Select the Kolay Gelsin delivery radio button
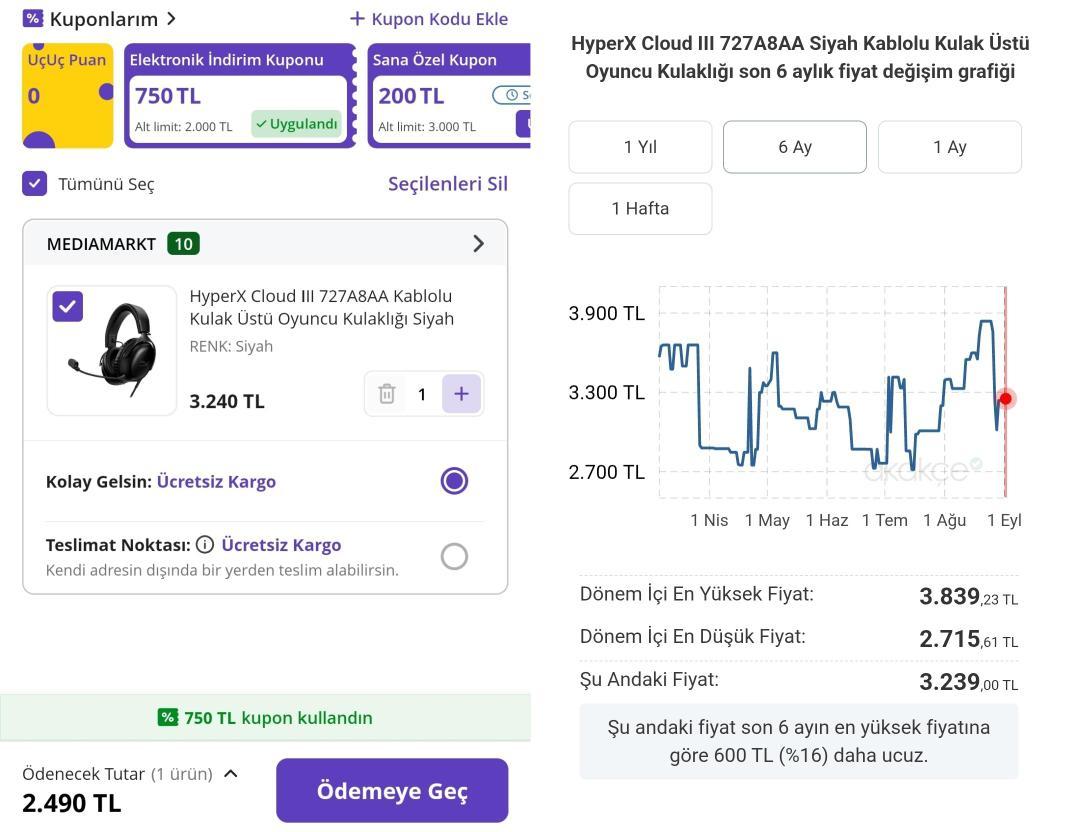 click(454, 481)
